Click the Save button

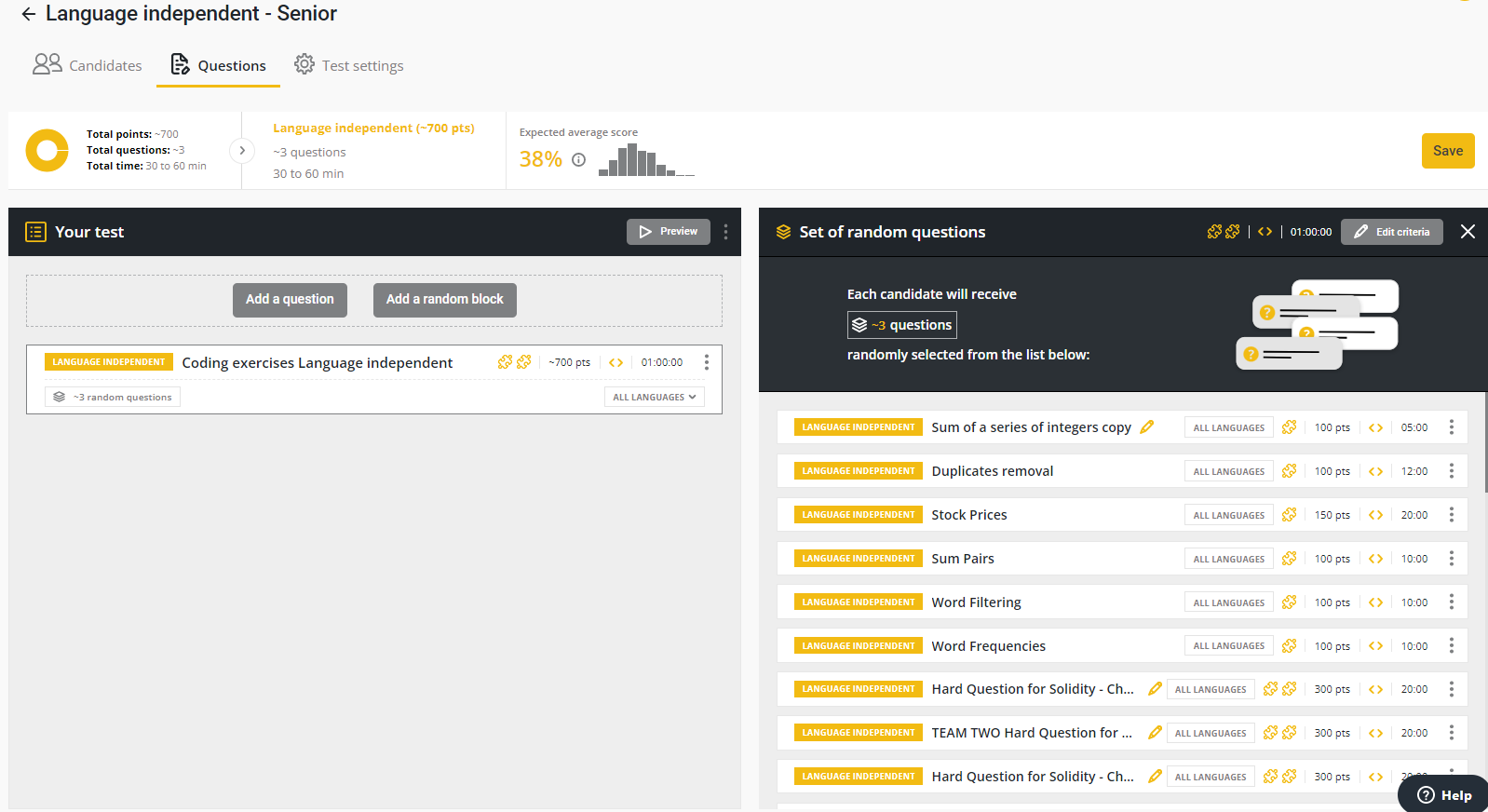point(1447,151)
